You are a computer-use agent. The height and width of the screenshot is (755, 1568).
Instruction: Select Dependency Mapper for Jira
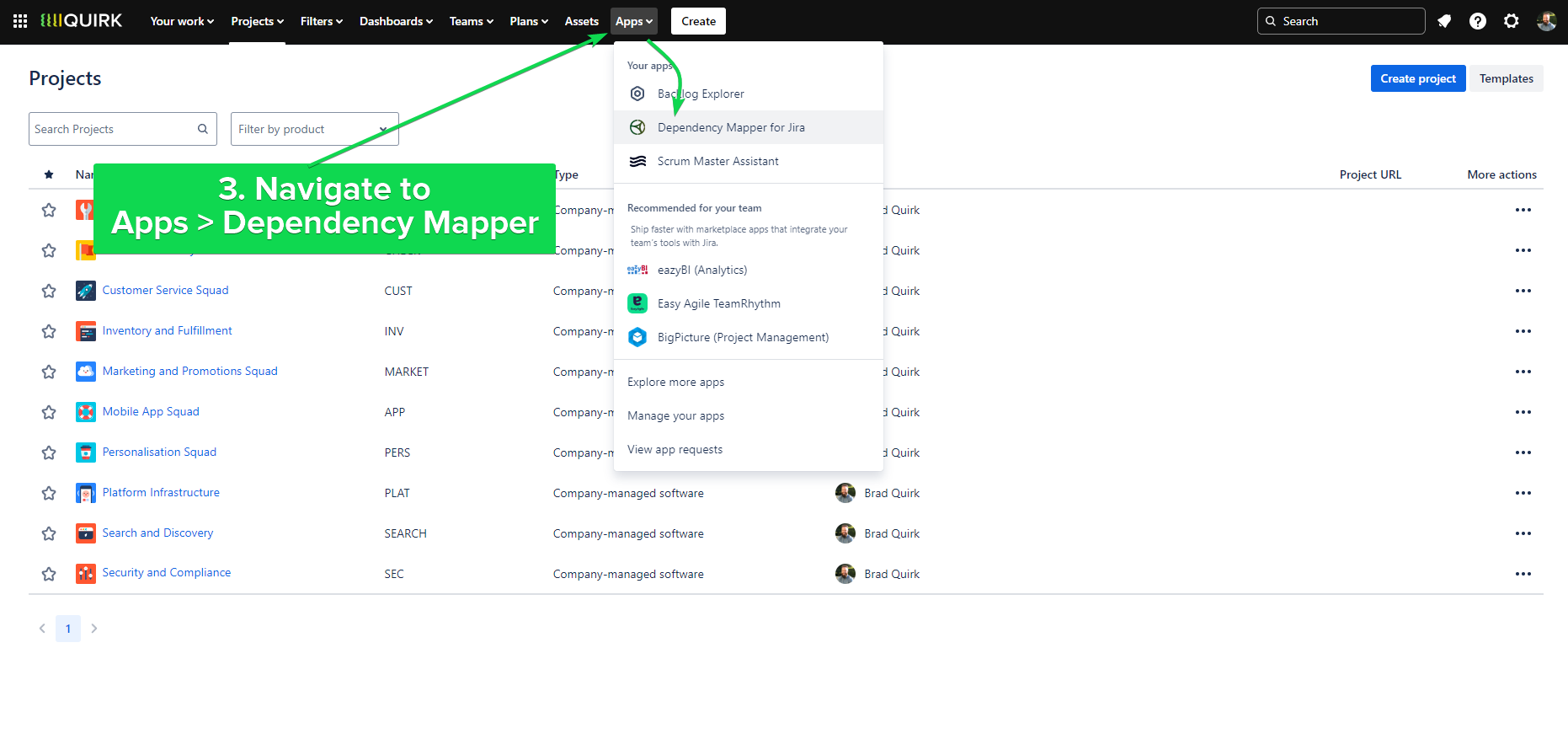click(749, 127)
